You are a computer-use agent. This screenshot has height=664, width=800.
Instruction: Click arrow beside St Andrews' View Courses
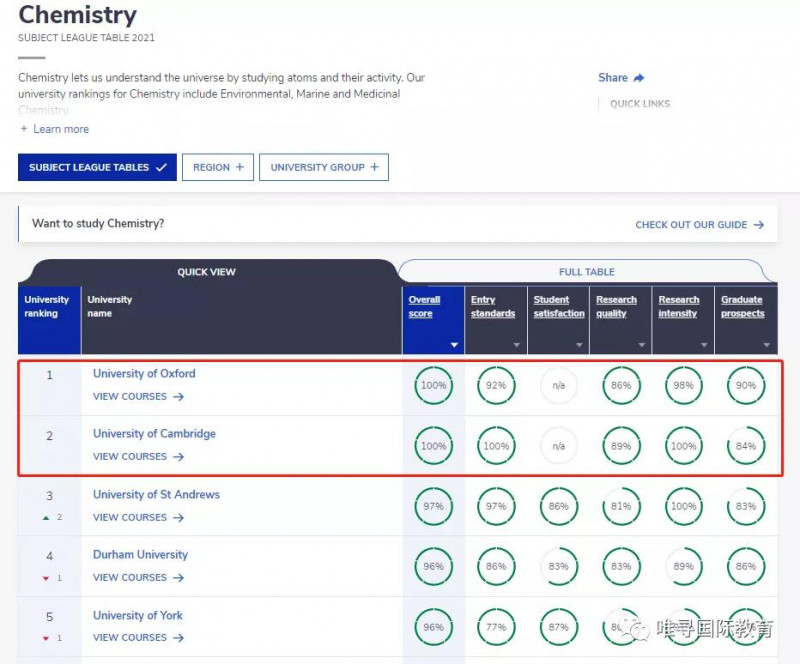178,518
